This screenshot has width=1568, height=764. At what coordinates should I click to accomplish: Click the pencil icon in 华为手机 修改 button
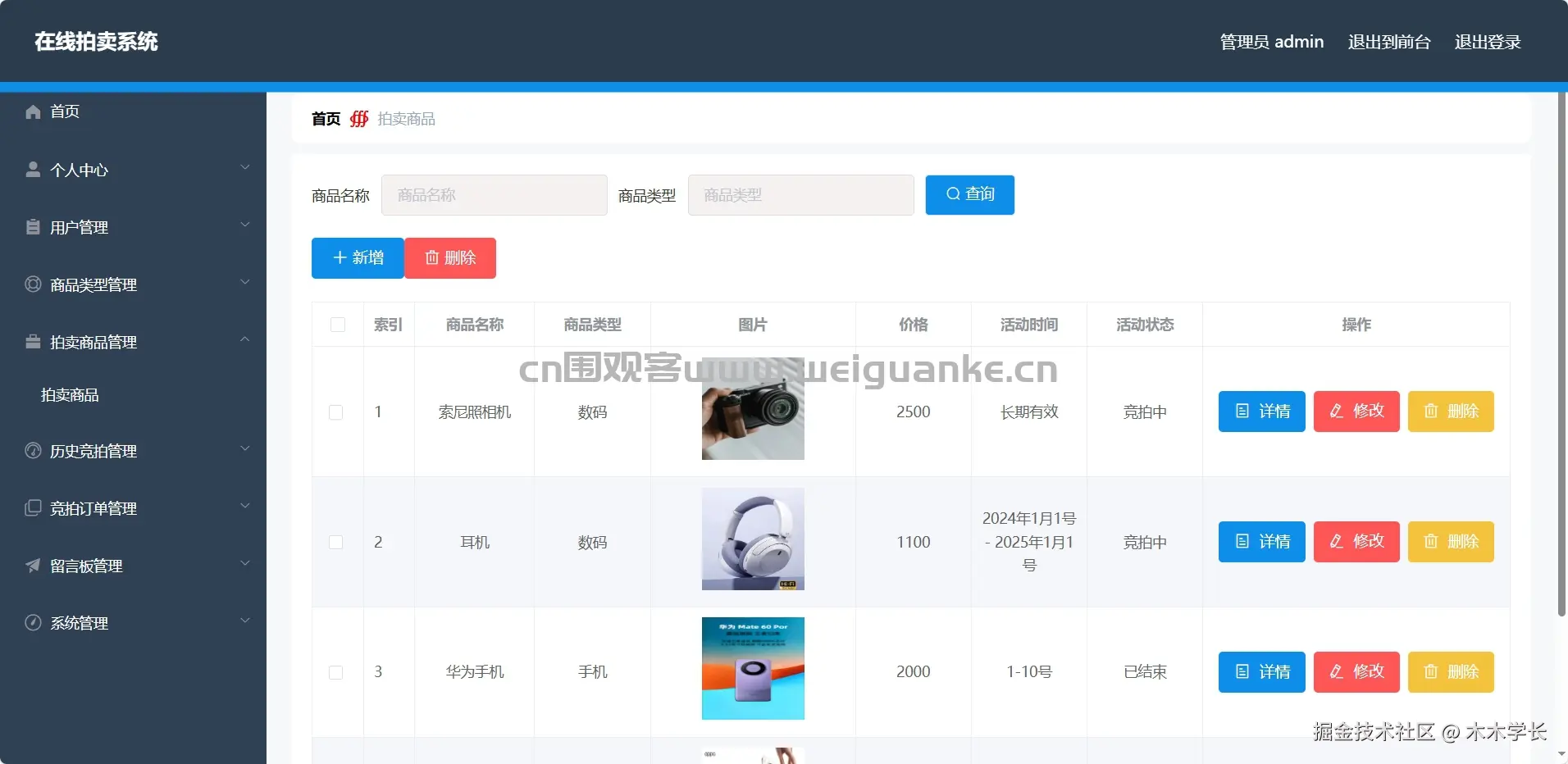(1337, 672)
